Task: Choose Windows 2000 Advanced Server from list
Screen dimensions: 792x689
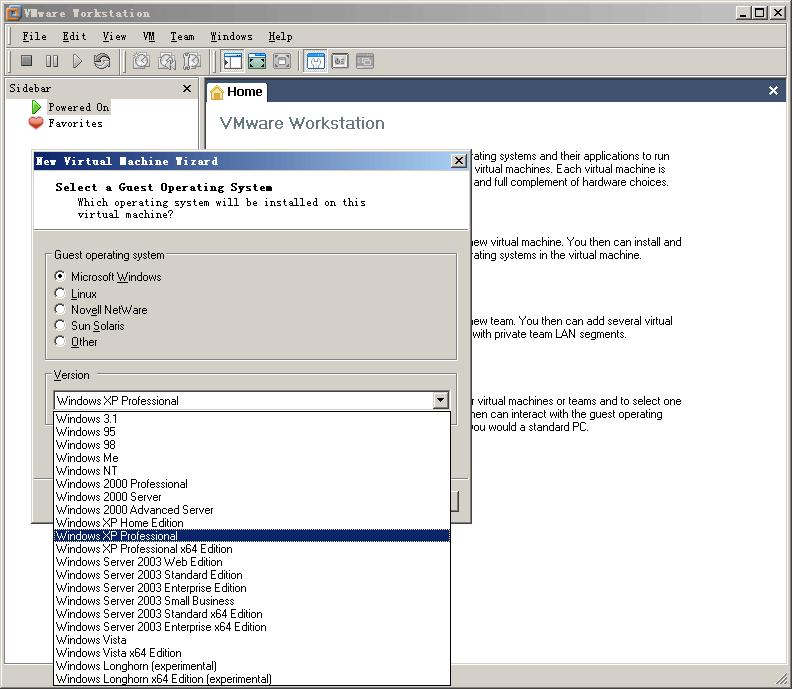Action: point(252,510)
